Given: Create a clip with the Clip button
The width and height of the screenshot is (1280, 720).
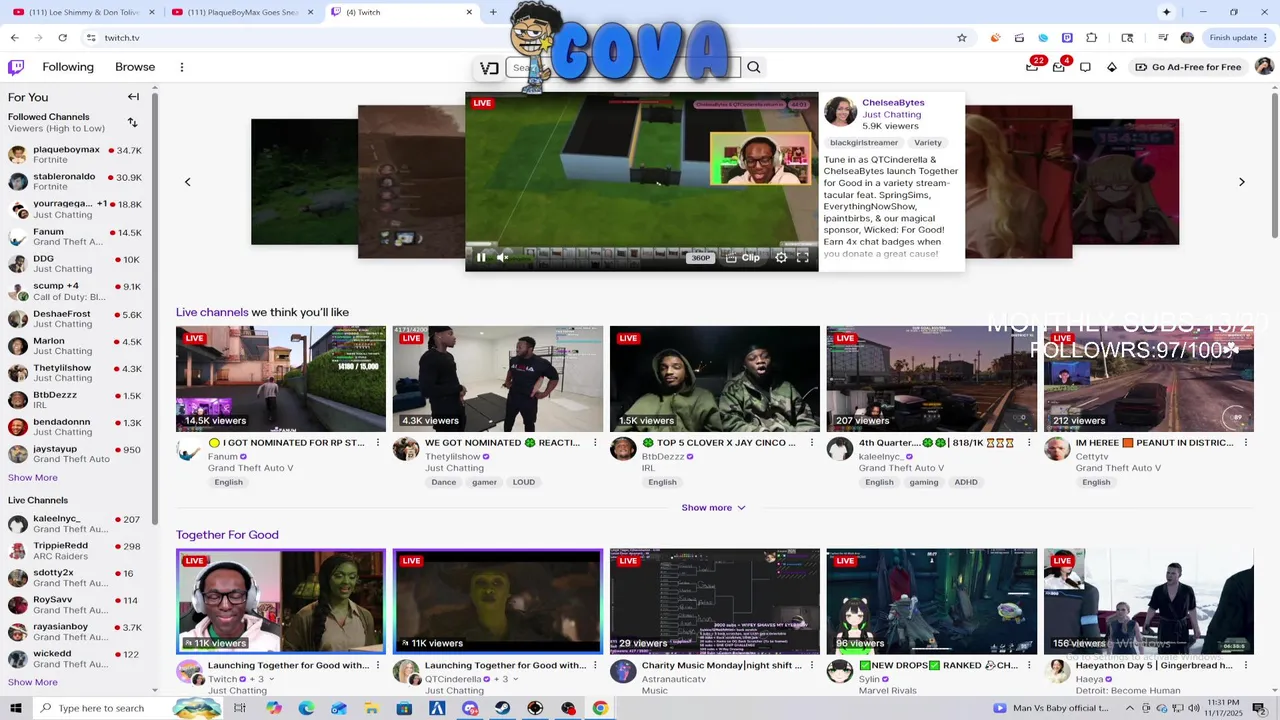Looking at the screenshot, I should click(743, 258).
